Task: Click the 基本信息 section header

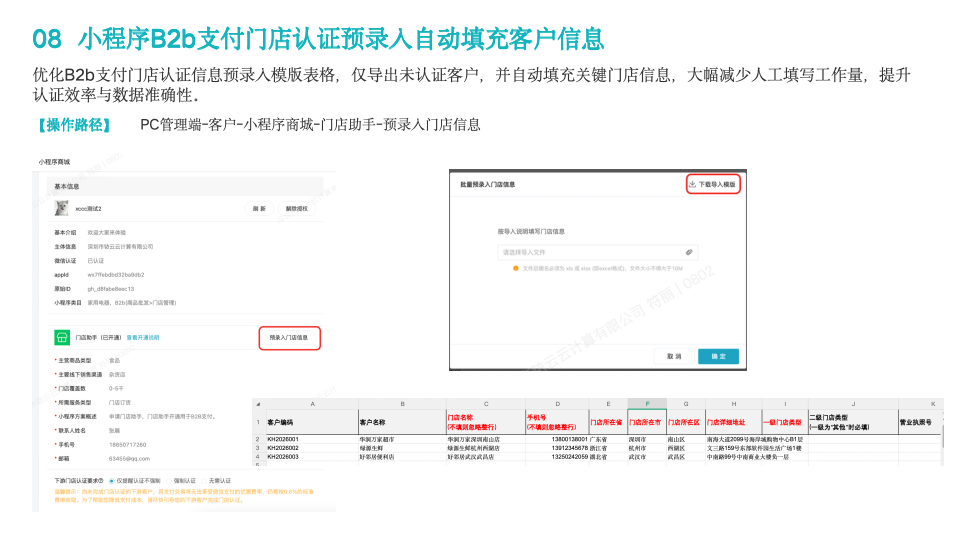Action: 185,187
